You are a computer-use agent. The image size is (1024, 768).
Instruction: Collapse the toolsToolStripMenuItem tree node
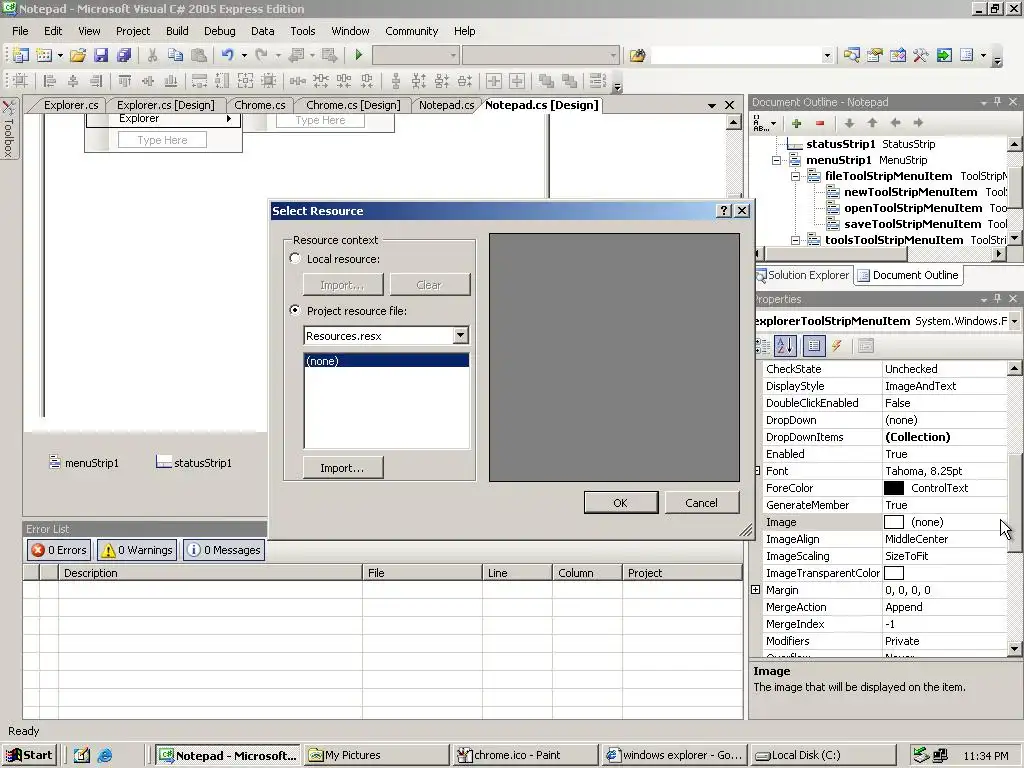(x=795, y=240)
